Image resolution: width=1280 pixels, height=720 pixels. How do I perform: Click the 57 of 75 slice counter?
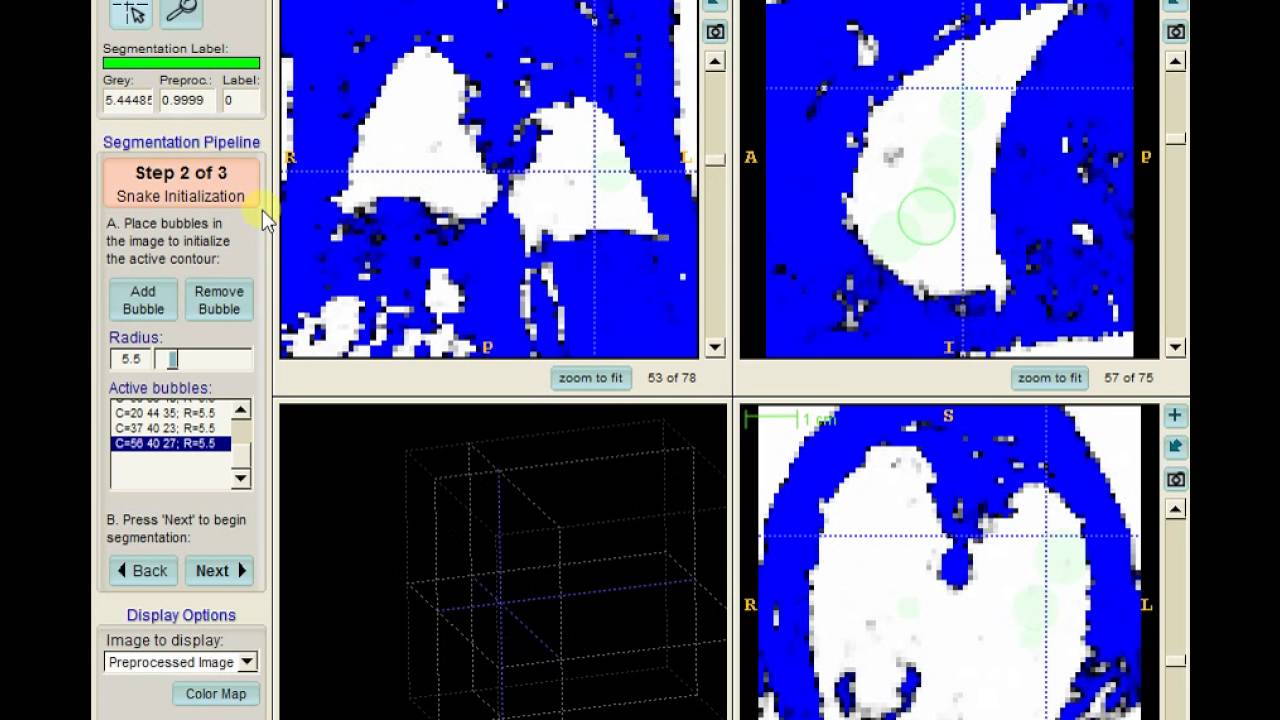(1129, 378)
